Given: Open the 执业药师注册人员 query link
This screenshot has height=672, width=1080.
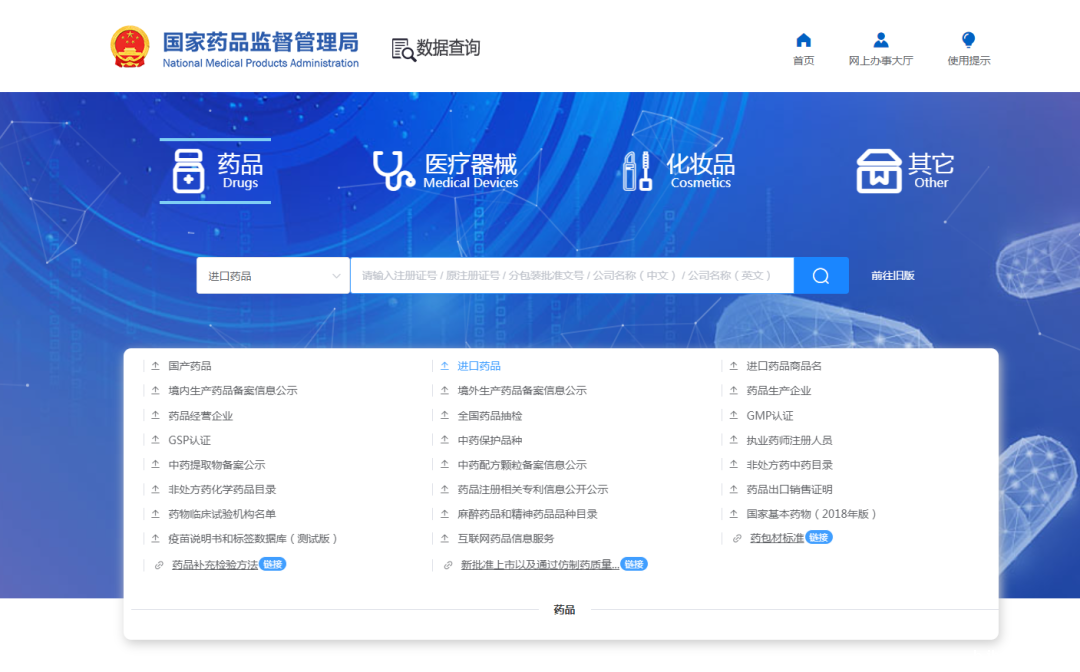Looking at the screenshot, I should pyautogui.click(x=789, y=440).
